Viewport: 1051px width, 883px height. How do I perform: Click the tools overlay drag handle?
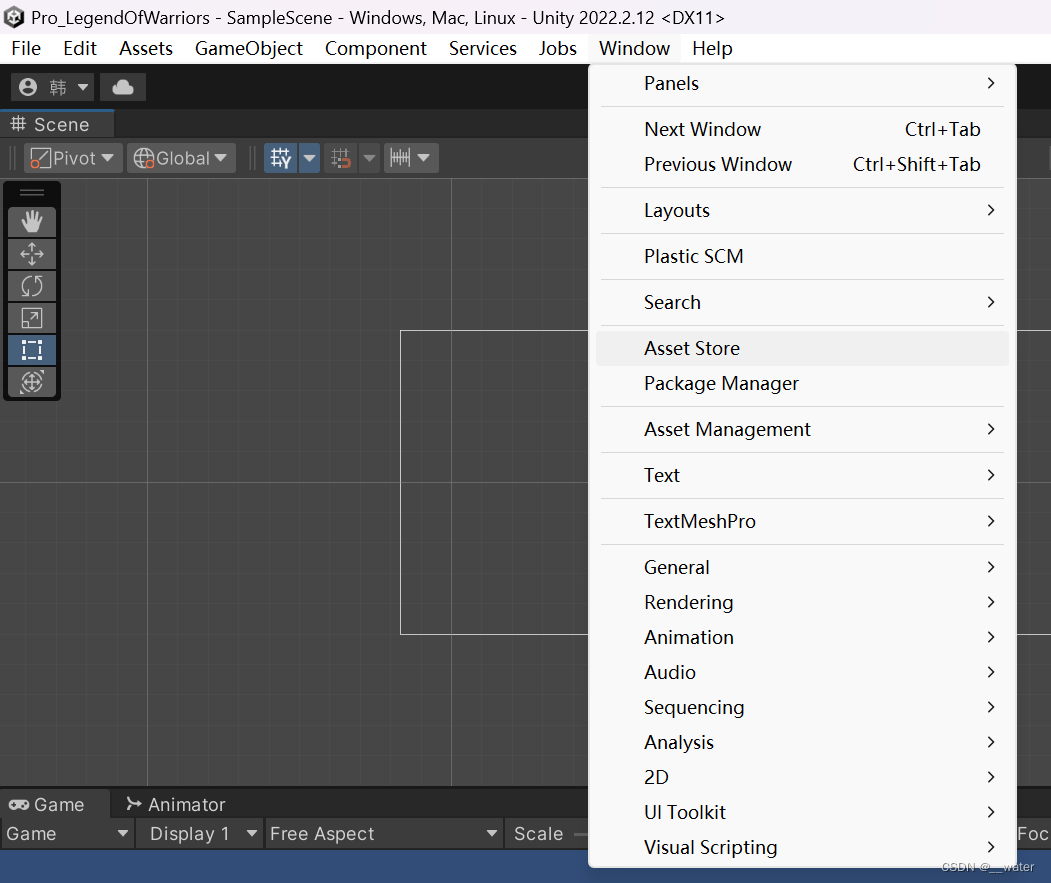32,192
